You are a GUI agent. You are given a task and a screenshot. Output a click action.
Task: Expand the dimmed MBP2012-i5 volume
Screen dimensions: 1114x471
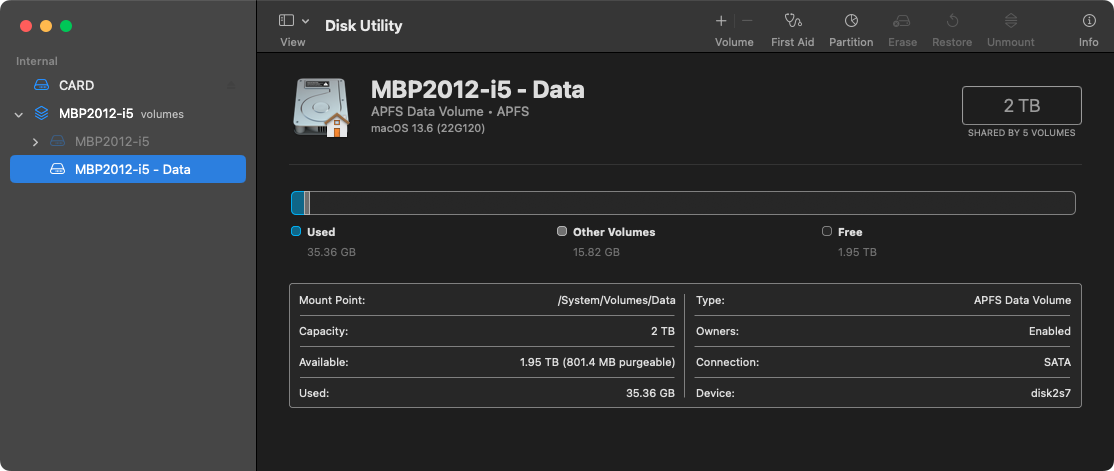click(x=36, y=142)
